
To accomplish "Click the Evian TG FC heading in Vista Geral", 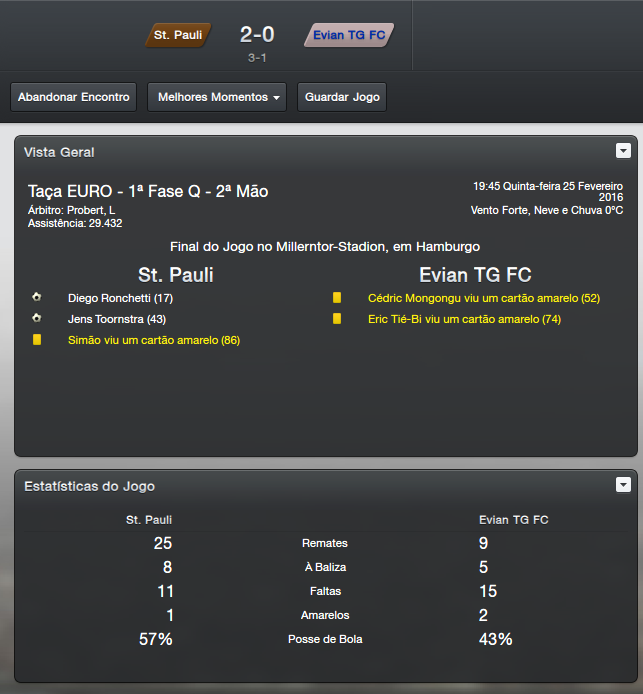I will tap(475, 274).
